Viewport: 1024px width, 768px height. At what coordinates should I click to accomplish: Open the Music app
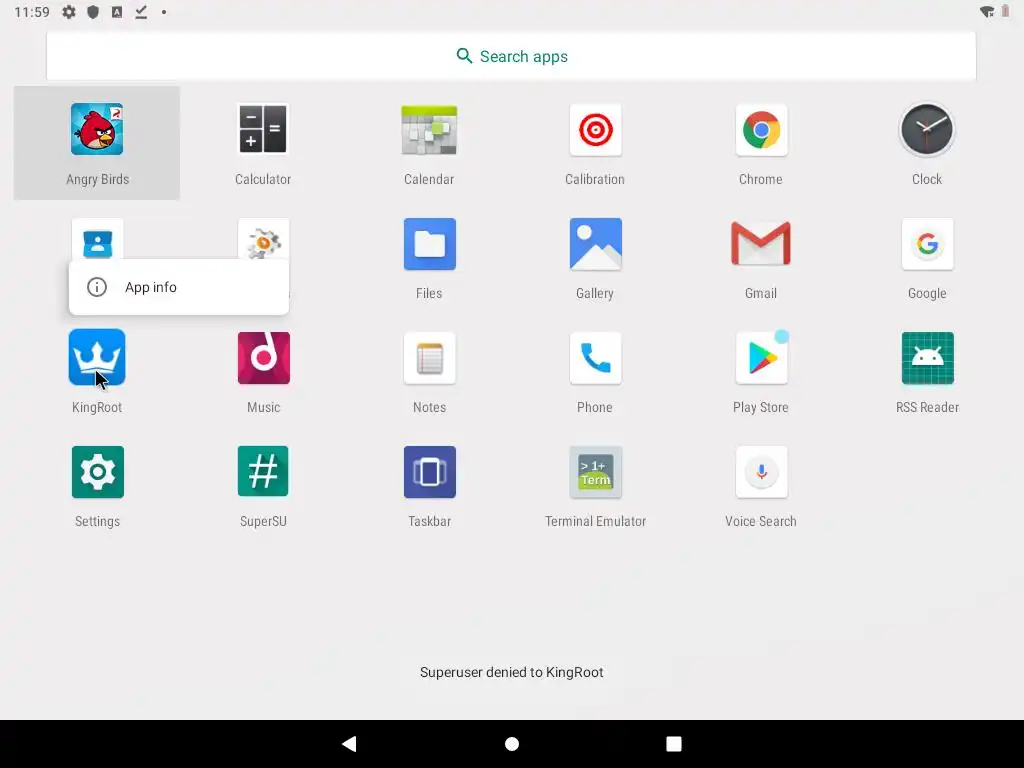263,358
